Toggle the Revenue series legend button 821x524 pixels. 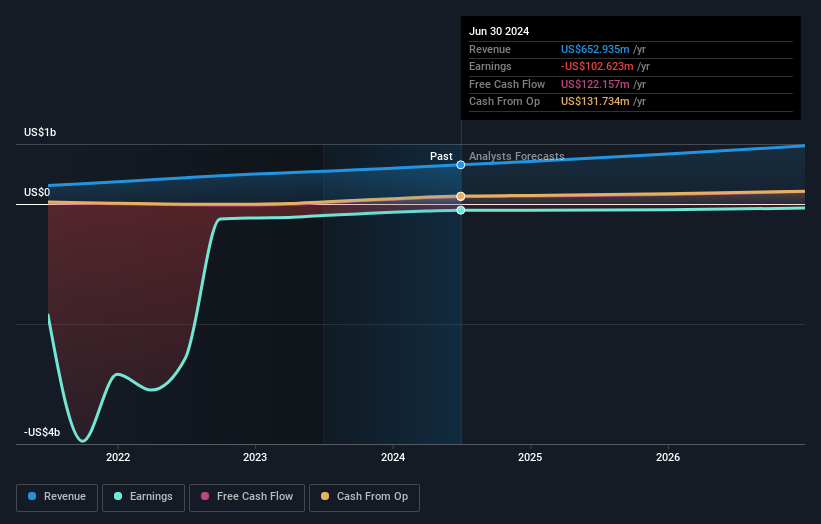point(57,497)
